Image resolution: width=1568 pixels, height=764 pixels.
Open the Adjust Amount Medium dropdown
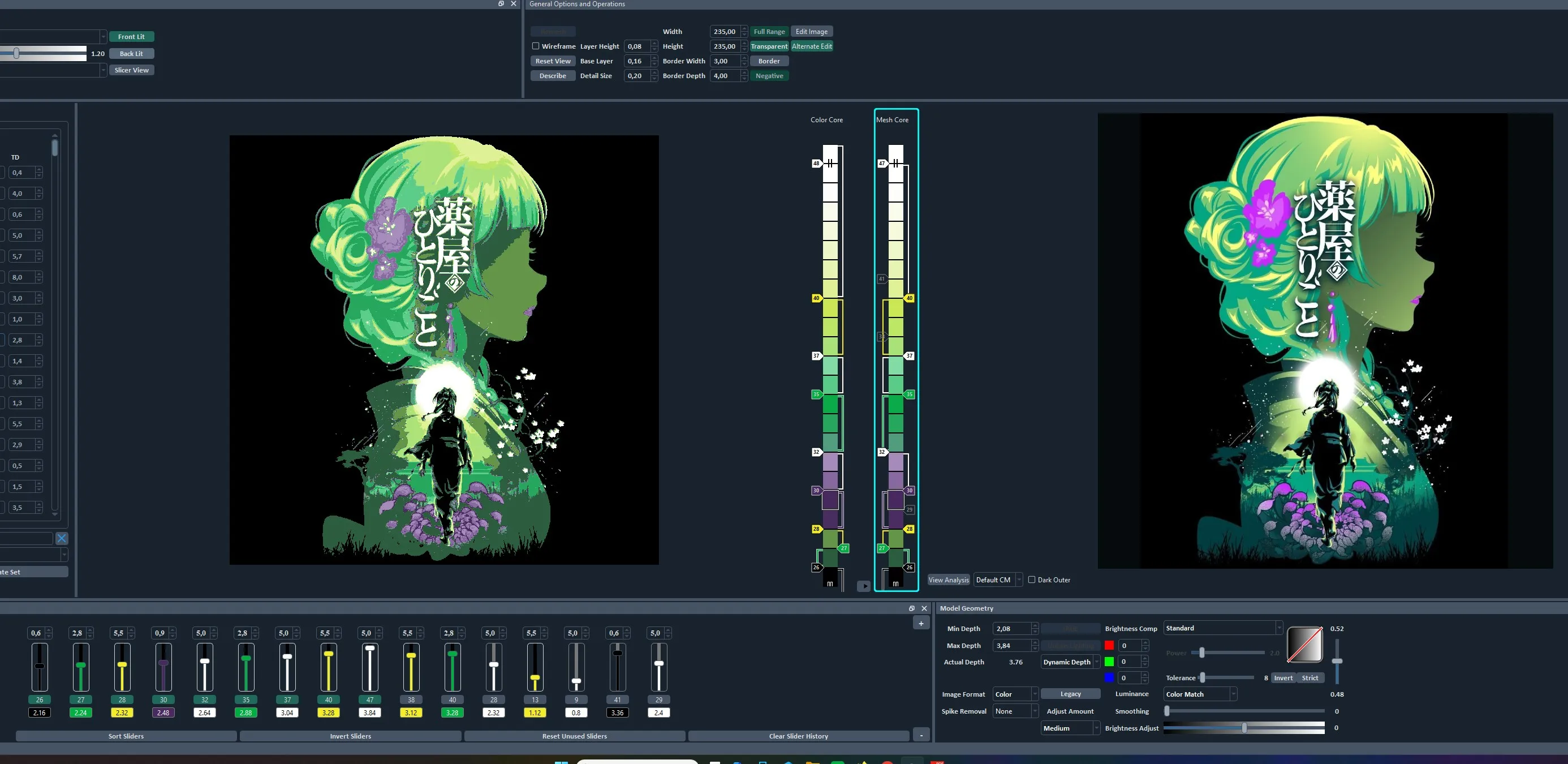[1070, 728]
